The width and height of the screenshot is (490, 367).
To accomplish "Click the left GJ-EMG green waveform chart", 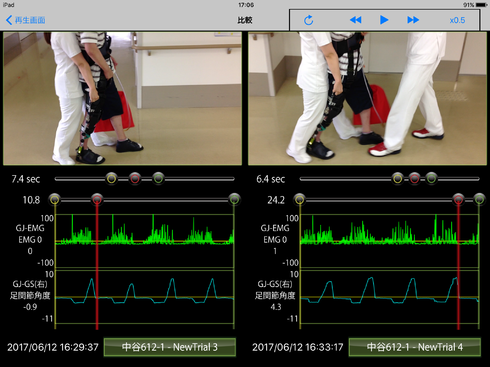I will pos(144,241).
